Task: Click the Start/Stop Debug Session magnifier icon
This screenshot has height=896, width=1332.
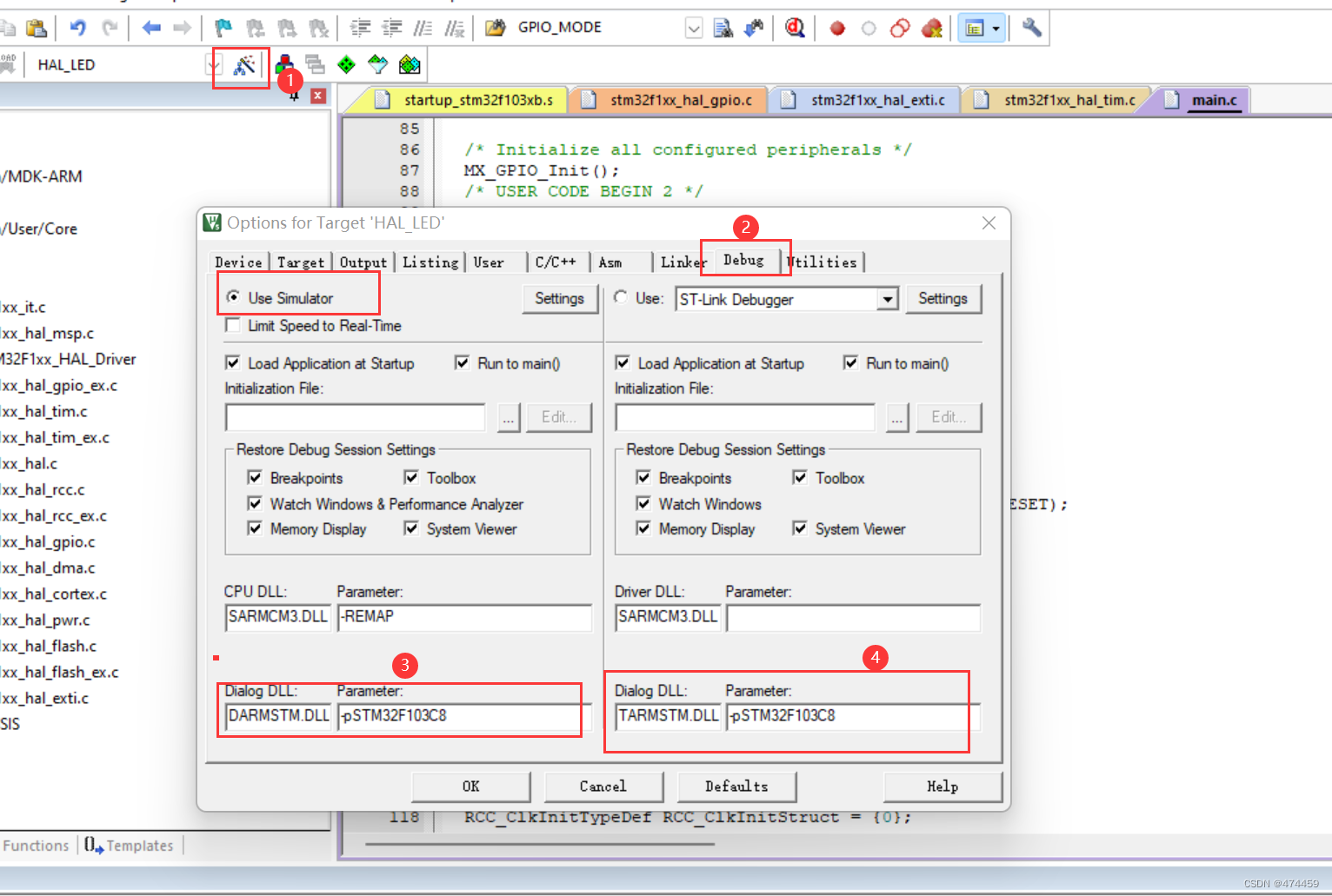Action: coord(795,28)
